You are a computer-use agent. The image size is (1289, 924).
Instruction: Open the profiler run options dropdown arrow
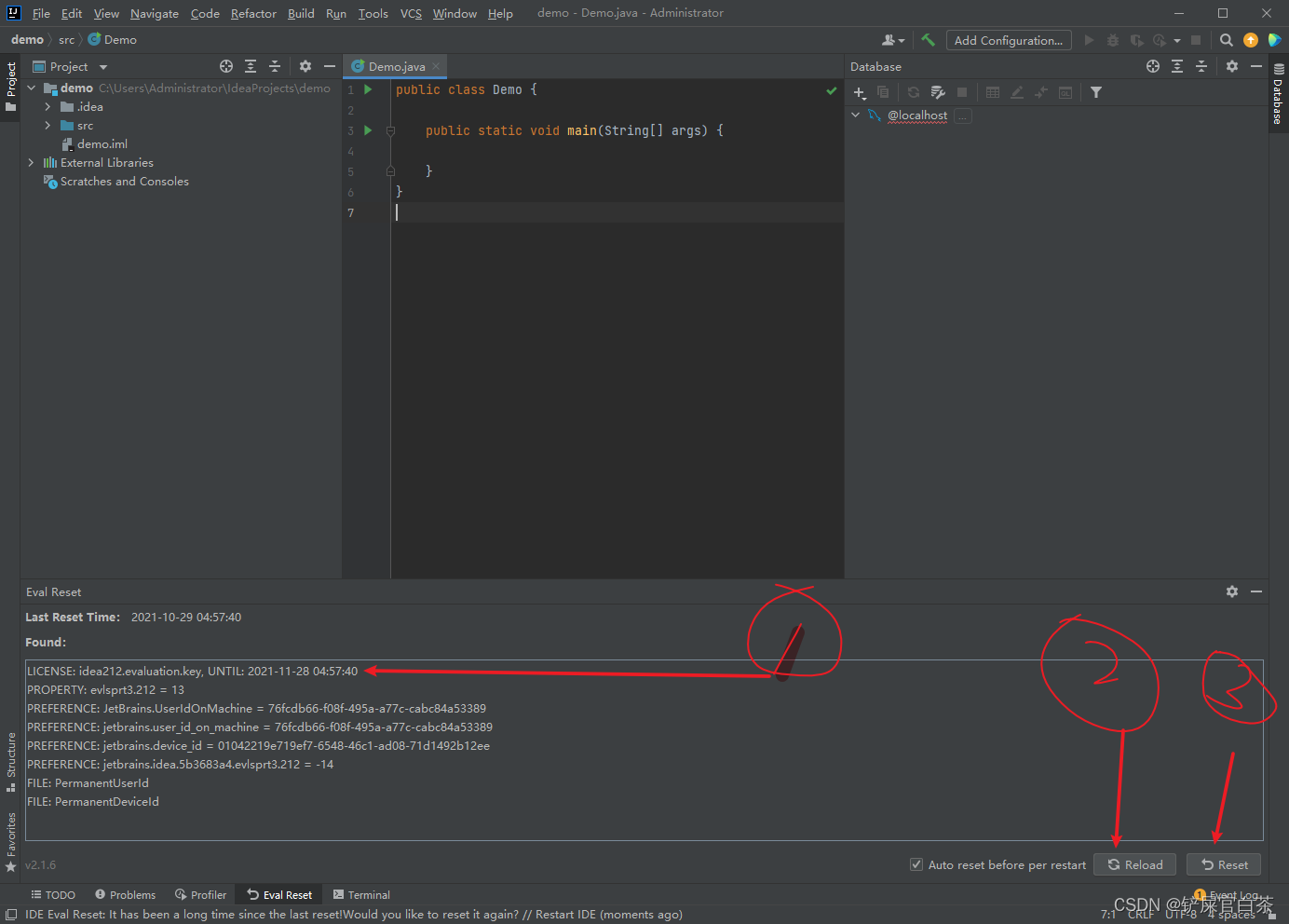coord(1177,41)
